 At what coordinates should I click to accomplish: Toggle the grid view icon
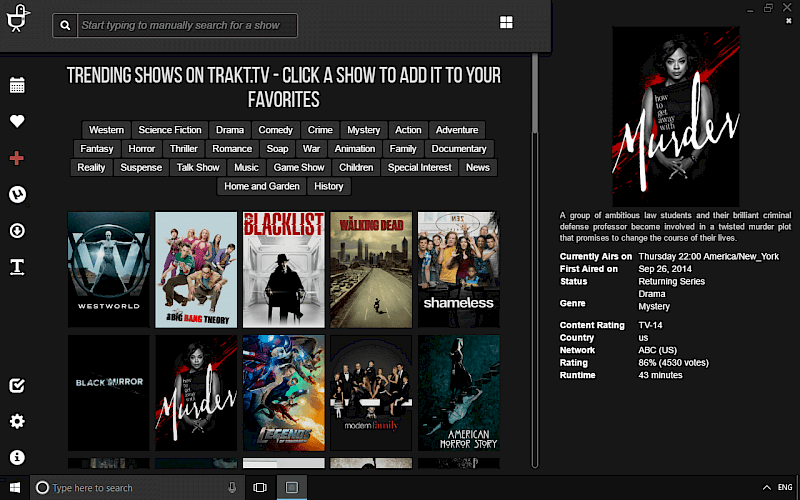[506, 22]
